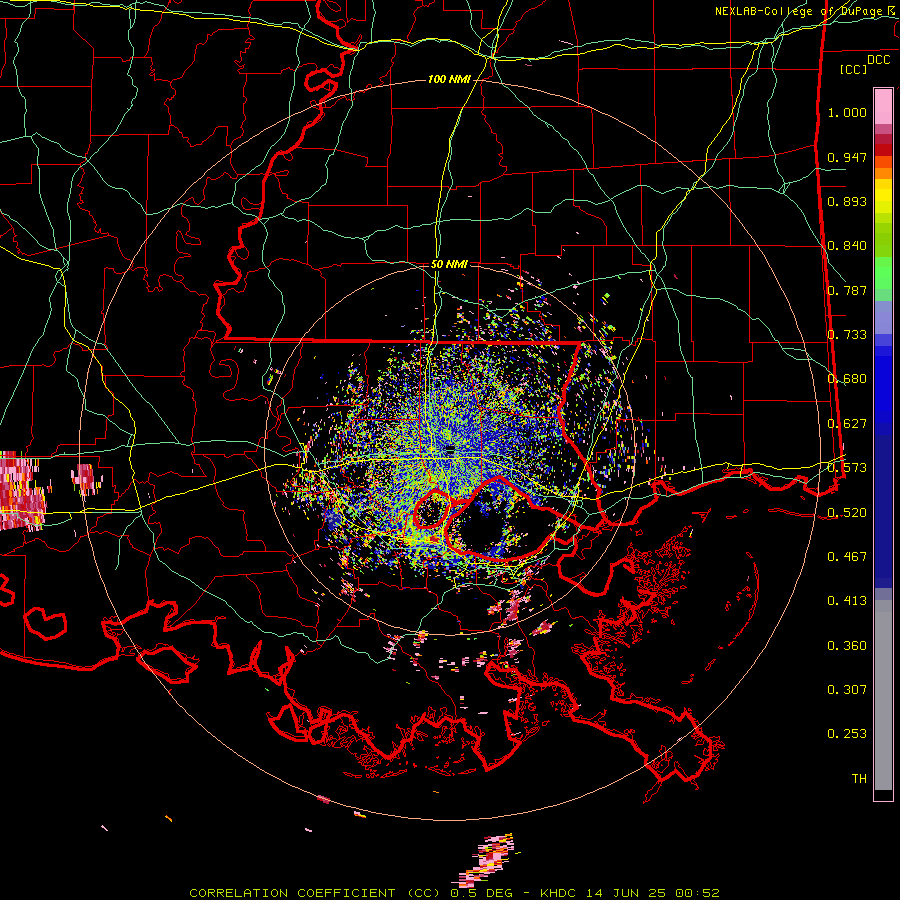Click the bright green segment of color bar

[883, 273]
